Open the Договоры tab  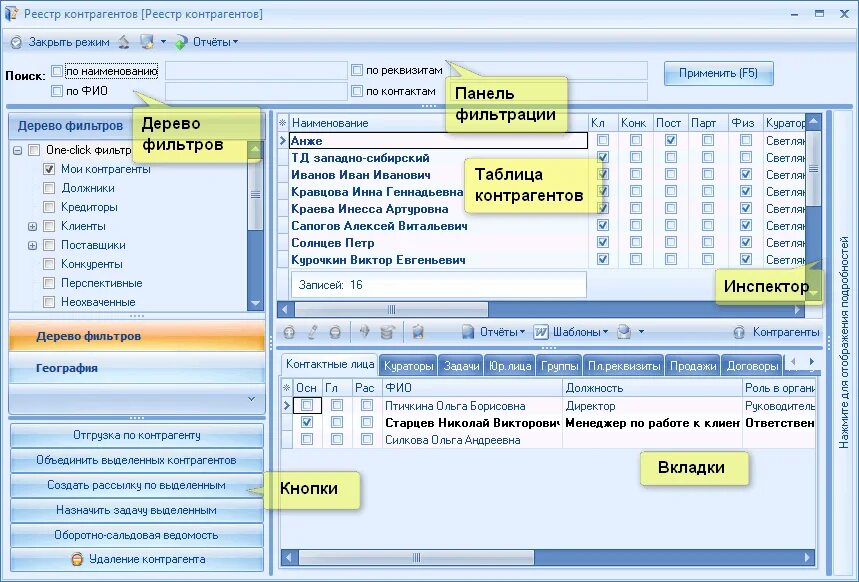(x=752, y=365)
